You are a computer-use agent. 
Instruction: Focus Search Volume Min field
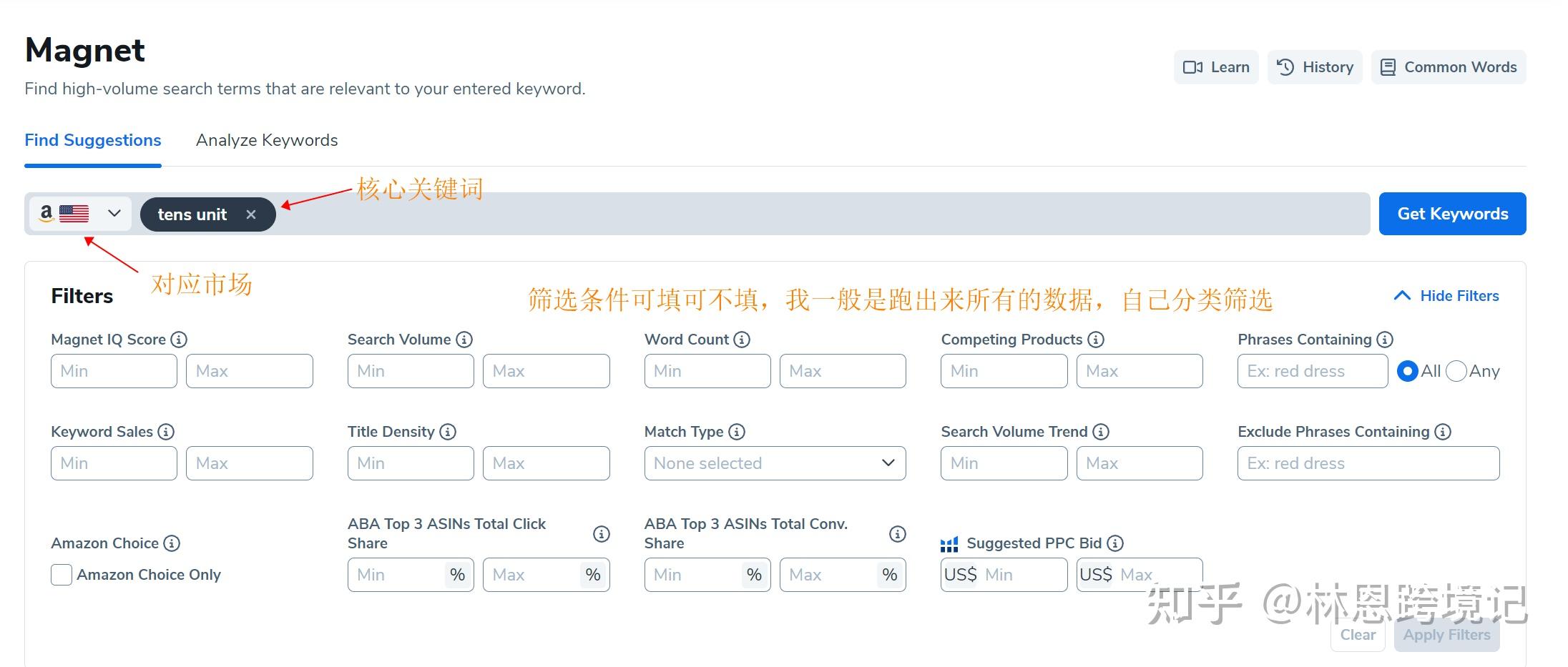click(411, 371)
